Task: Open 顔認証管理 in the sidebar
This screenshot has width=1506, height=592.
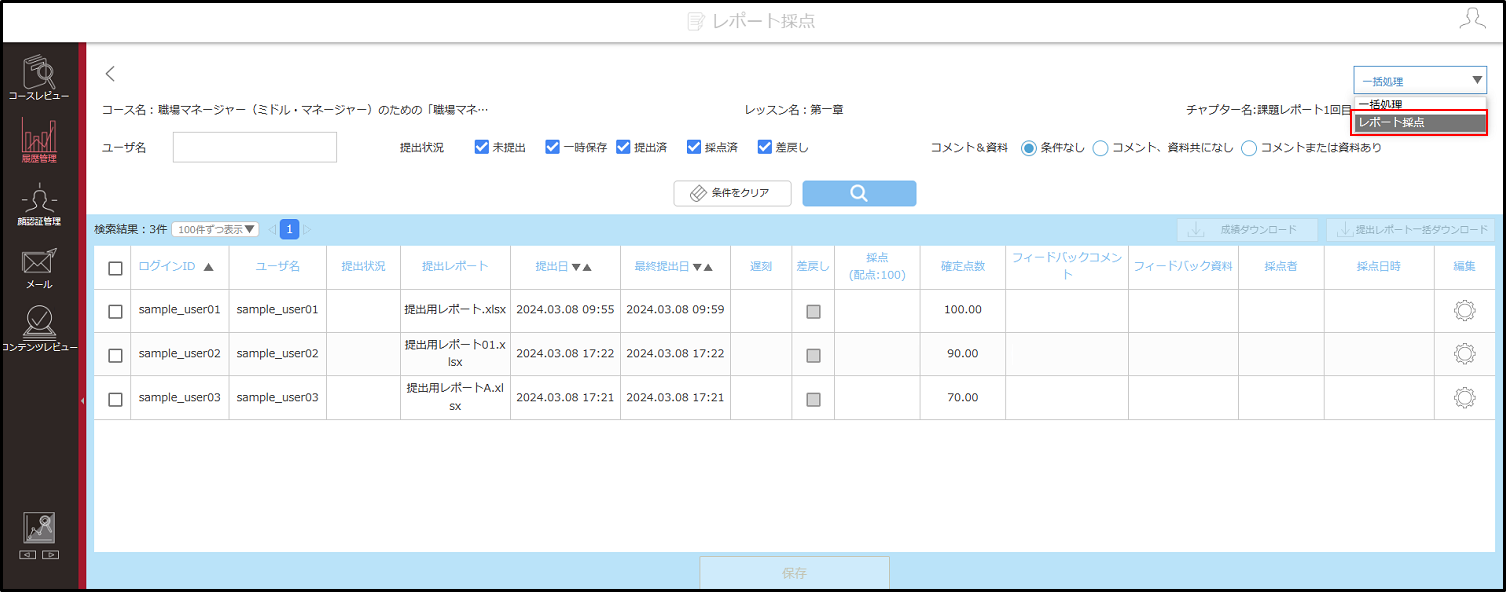Action: 39,203
